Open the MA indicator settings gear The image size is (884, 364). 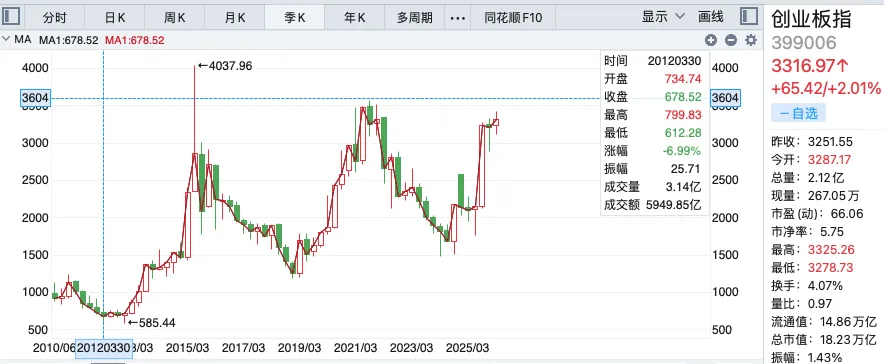tap(751, 40)
